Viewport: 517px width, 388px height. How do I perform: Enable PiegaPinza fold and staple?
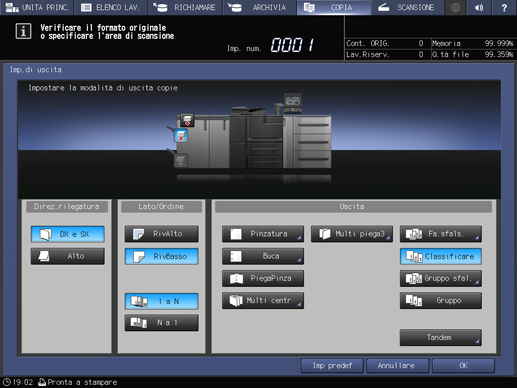click(263, 278)
